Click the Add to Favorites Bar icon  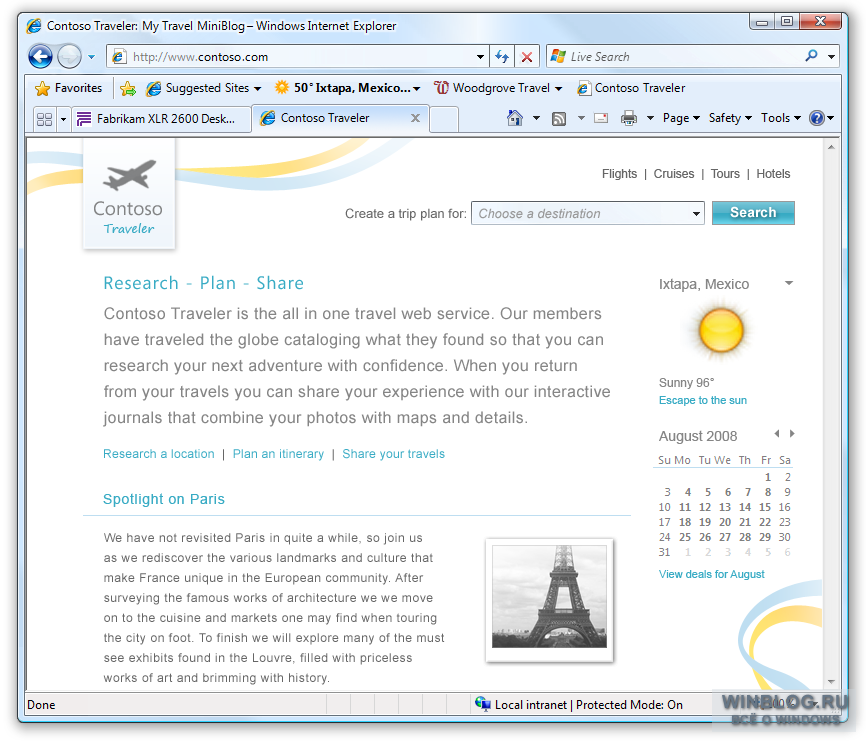point(128,88)
